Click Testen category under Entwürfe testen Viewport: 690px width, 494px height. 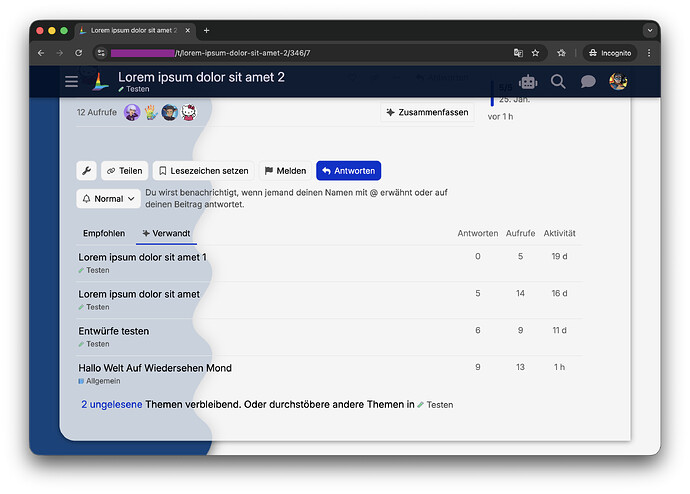[x=94, y=344]
